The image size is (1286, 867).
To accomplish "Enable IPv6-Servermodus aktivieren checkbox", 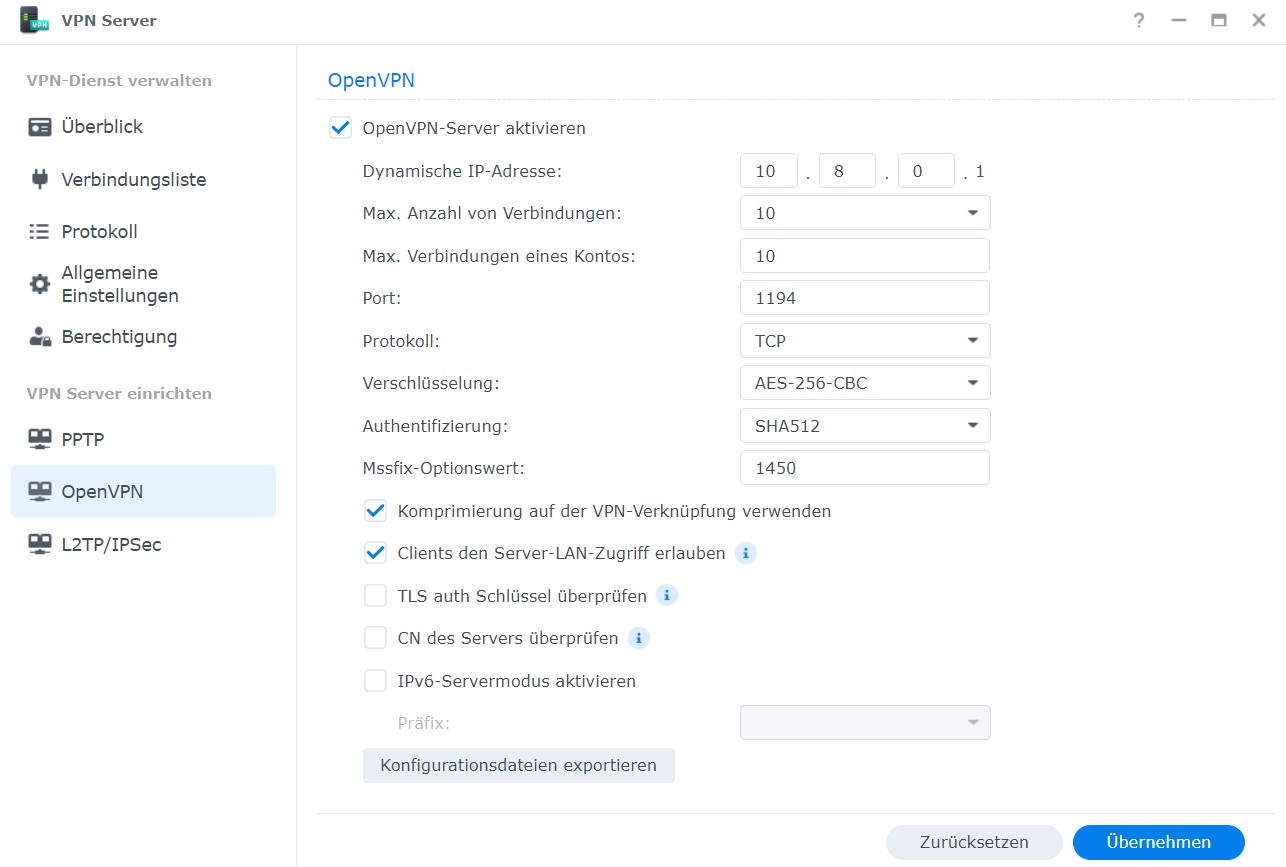I will (x=375, y=681).
